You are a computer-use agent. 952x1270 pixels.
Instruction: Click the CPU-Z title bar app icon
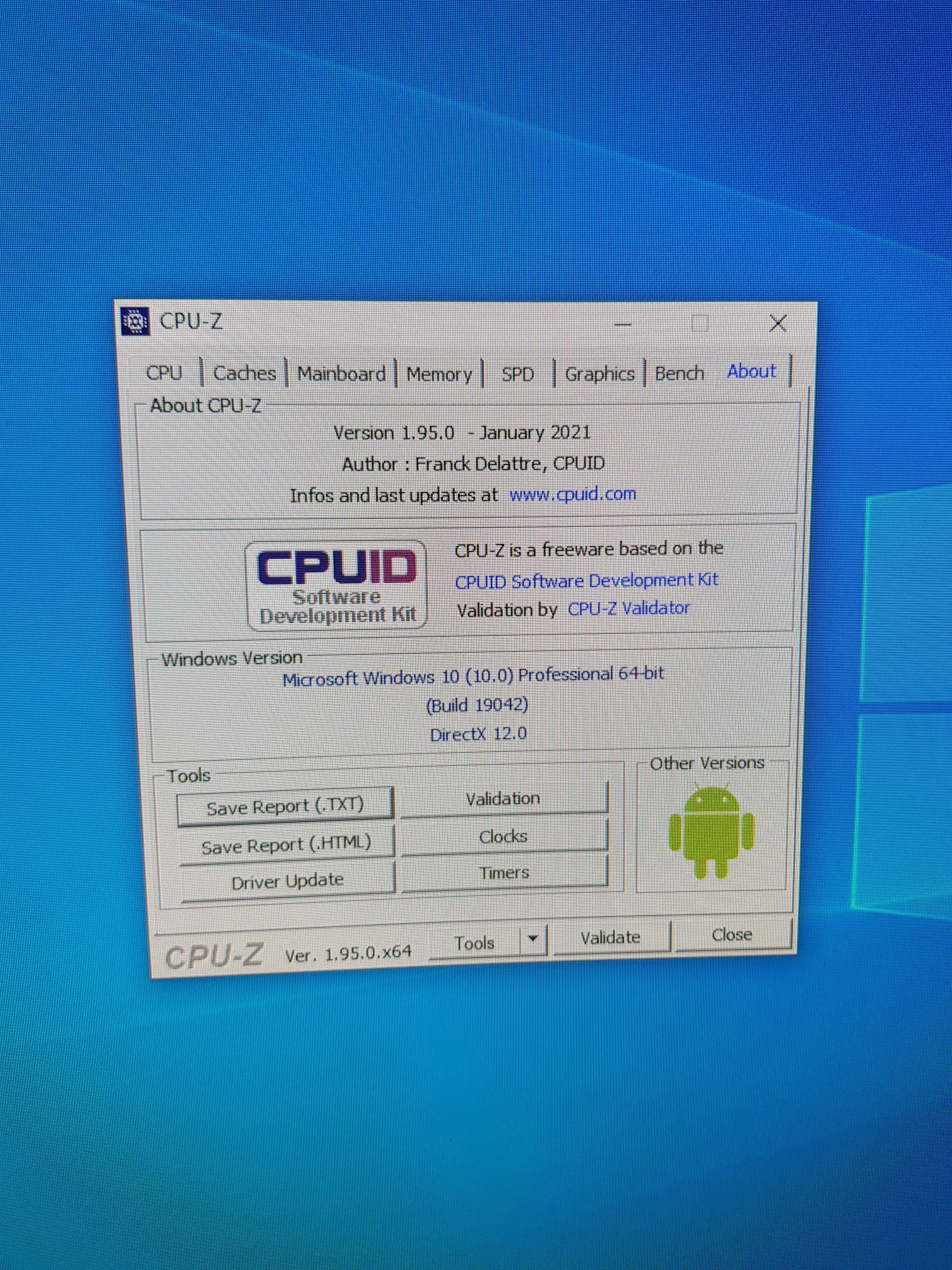136,322
